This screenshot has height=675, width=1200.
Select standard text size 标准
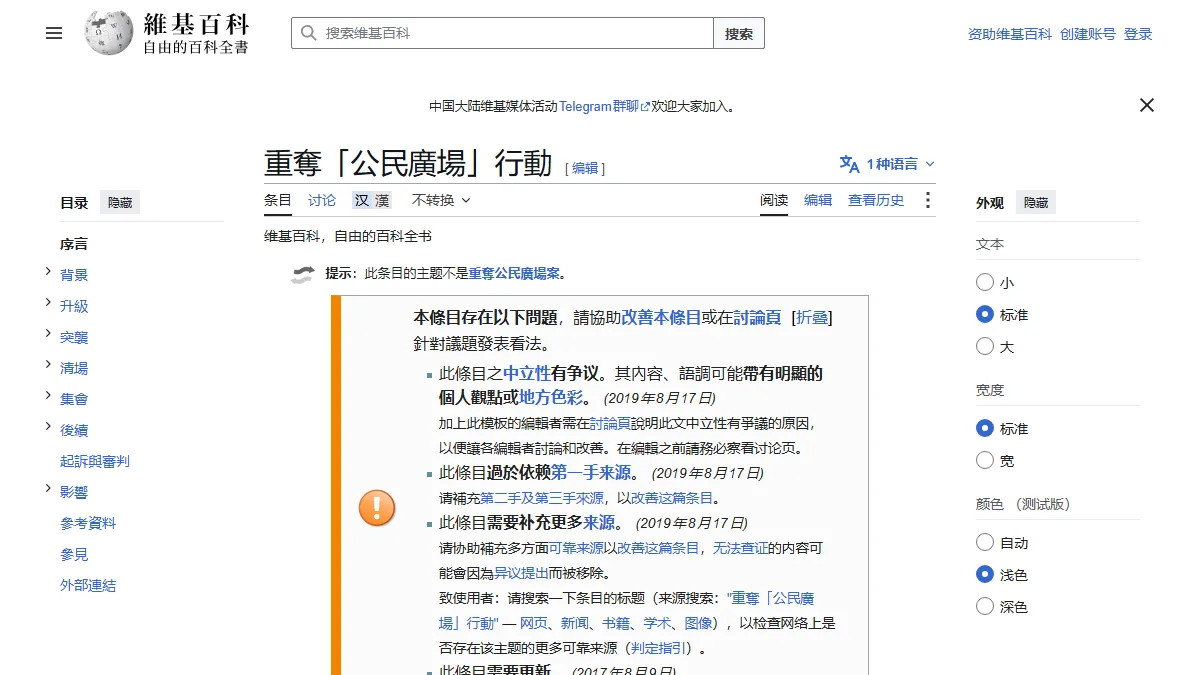[x=985, y=315]
